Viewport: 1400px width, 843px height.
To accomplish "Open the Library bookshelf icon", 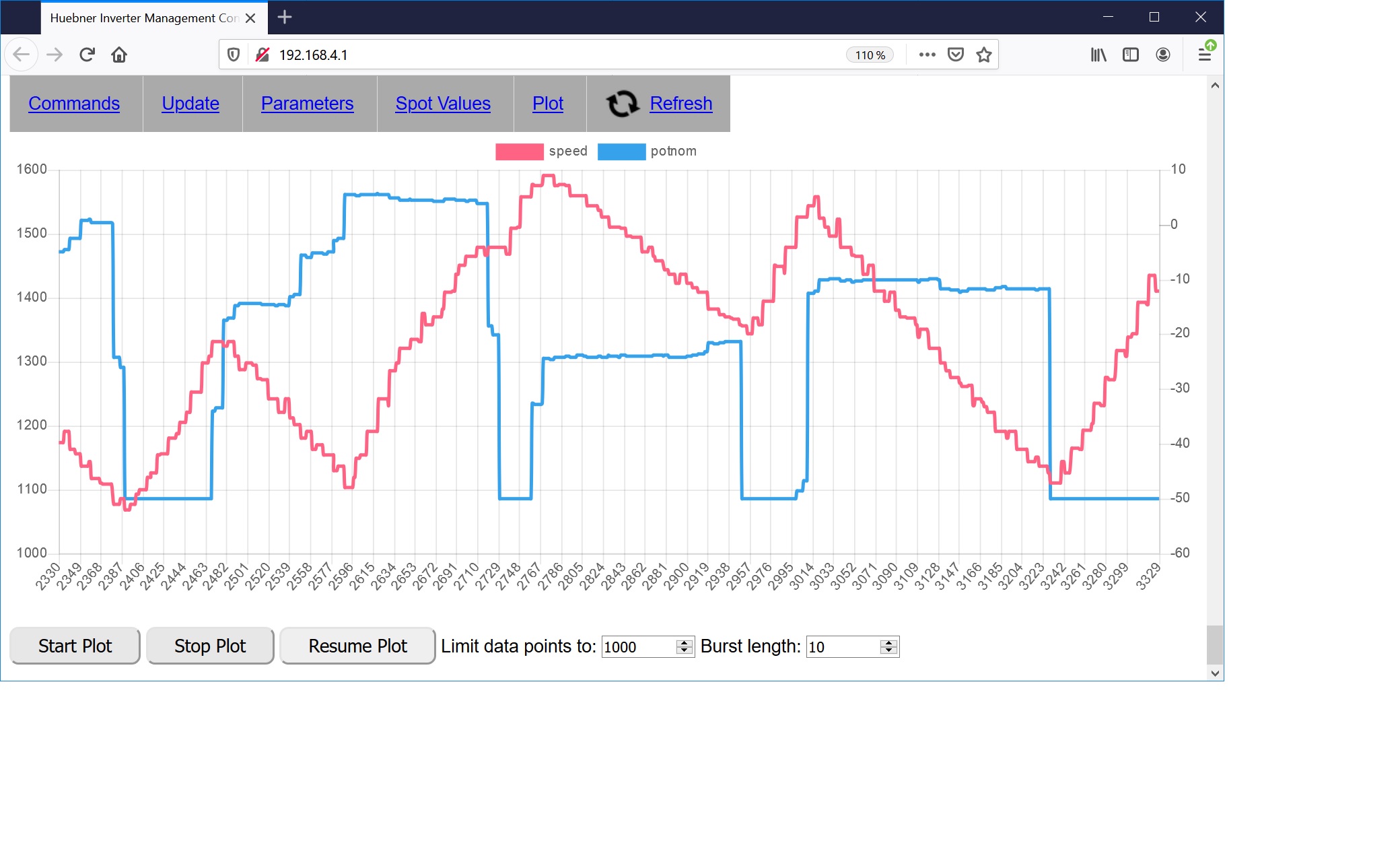I will coord(1098,55).
